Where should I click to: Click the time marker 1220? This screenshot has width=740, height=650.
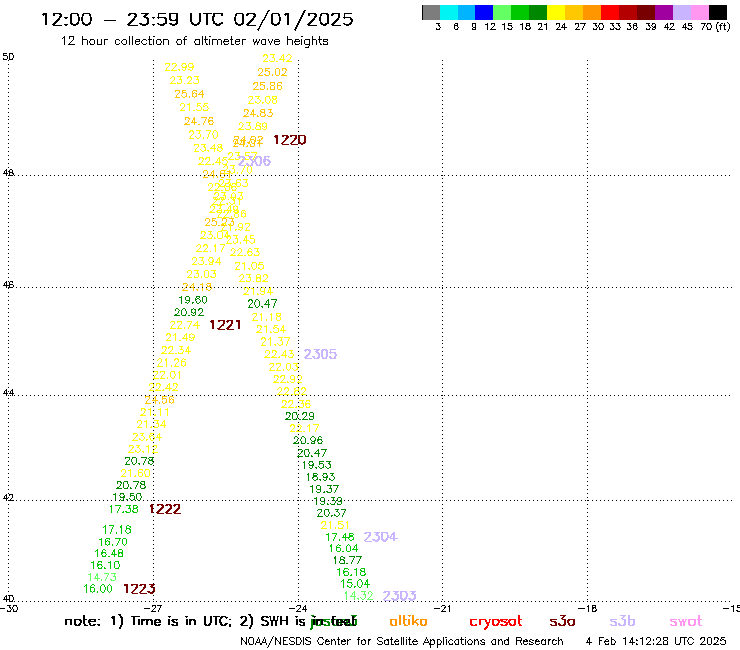coord(290,140)
